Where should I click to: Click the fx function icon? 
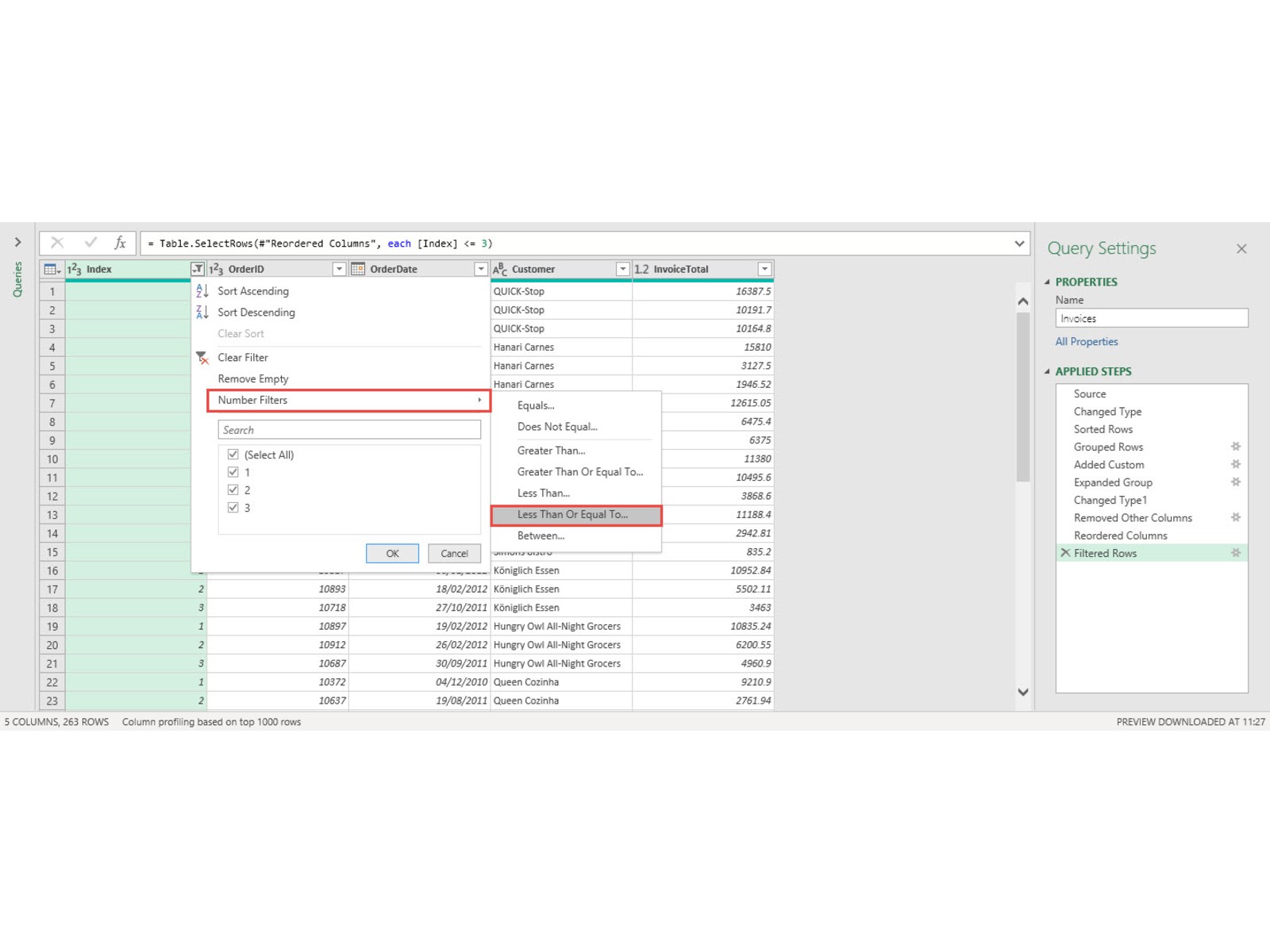click(120, 243)
